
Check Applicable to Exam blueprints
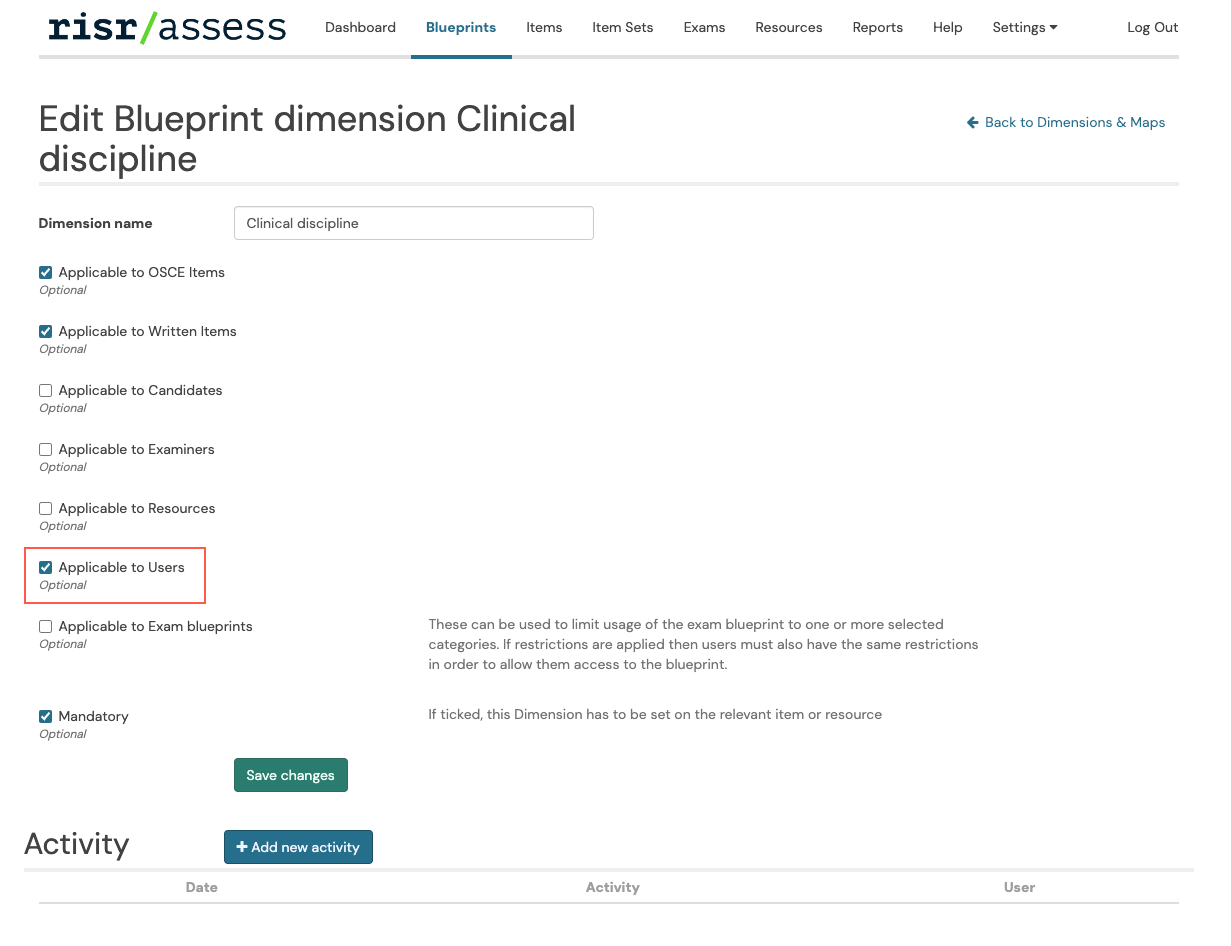click(x=45, y=626)
